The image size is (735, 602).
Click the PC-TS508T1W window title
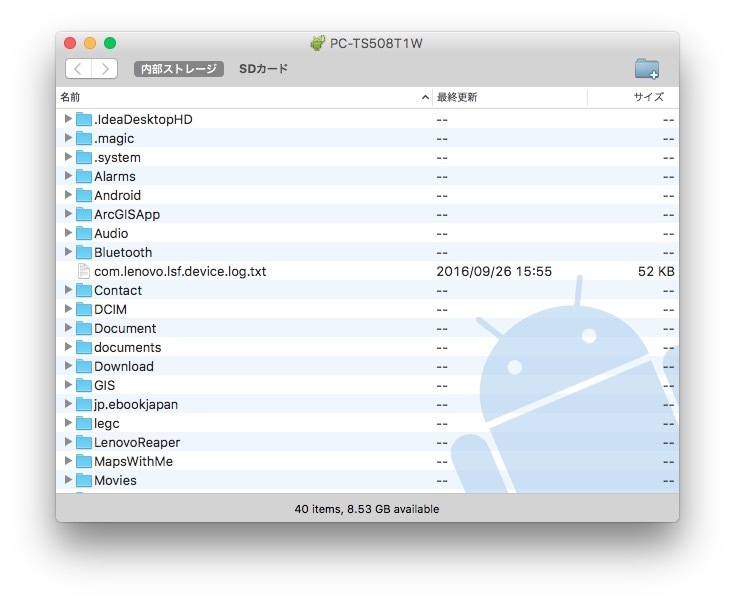(x=376, y=44)
